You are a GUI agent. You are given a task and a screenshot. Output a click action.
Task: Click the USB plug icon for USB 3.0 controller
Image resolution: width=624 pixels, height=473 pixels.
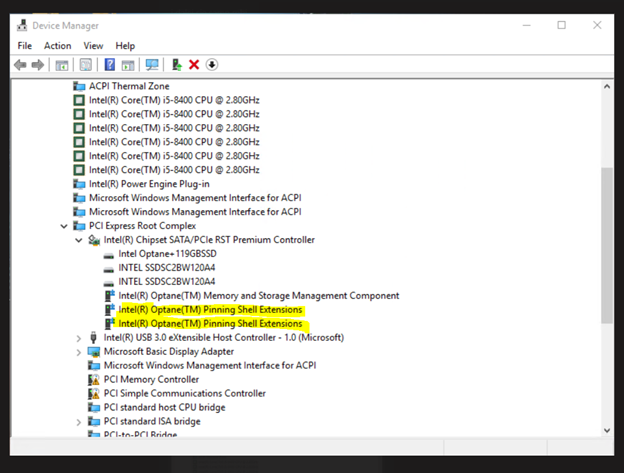tap(94, 337)
